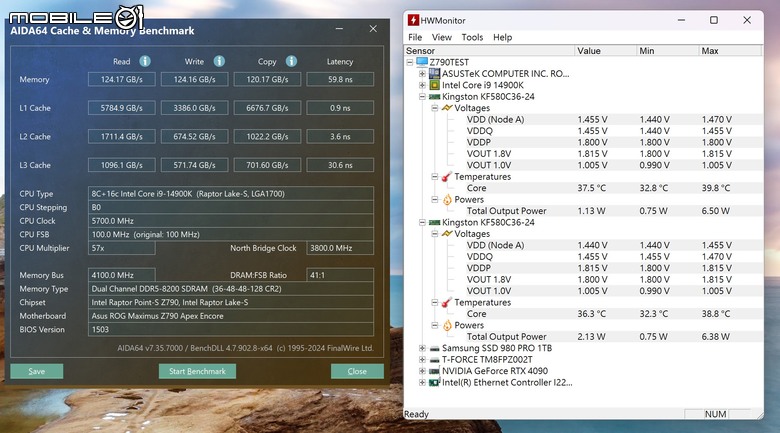Expand the NVIDIA GeForce RTX 4090 node
Image resolution: width=780 pixels, height=433 pixels.
pyautogui.click(x=422, y=371)
